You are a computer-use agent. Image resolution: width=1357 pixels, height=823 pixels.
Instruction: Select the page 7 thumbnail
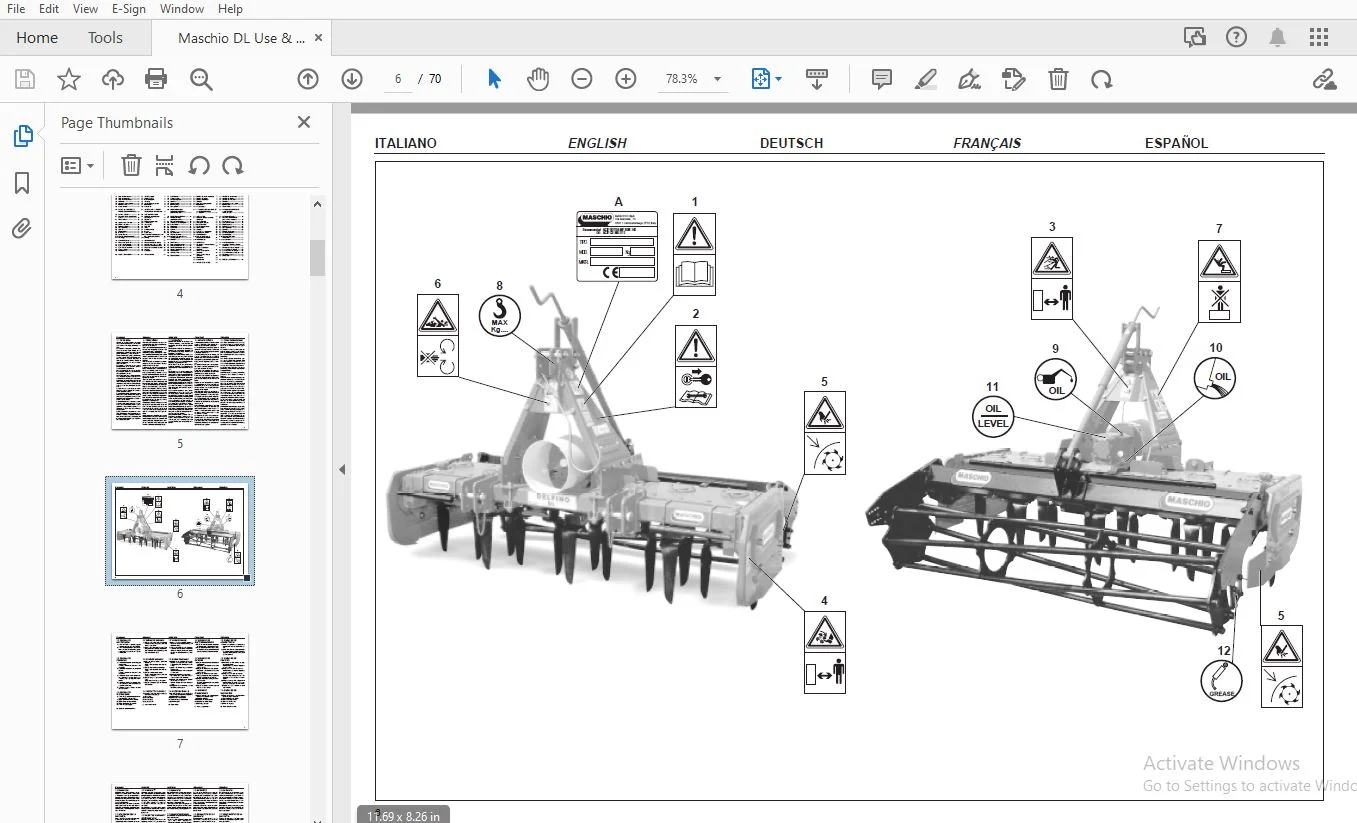[180, 681]
